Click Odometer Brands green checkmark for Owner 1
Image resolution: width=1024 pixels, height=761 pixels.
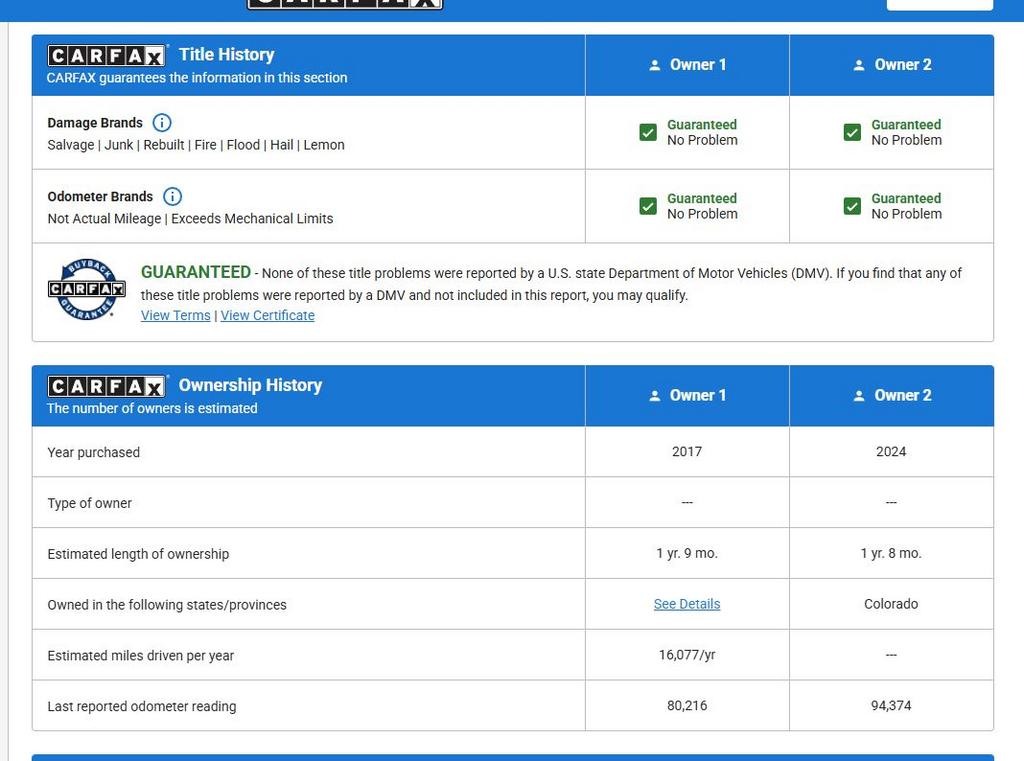[x=648, y=206]
